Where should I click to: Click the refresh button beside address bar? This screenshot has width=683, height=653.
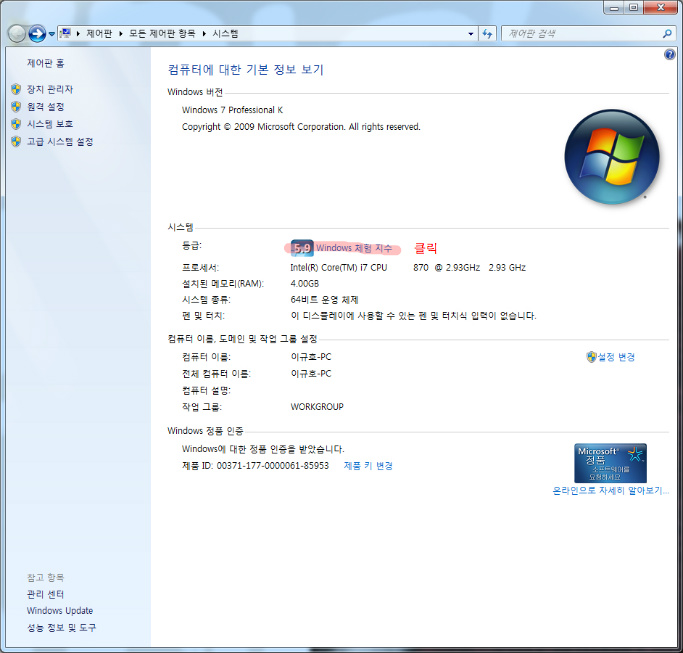coord(487,34)
